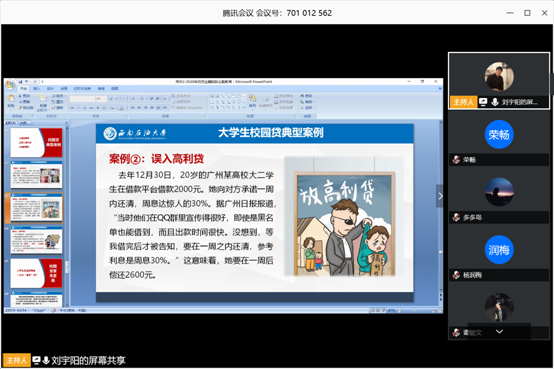Toggle the microphone icon beside 刘宇阳的屏幕共享
This screenshot has width=554, height=369.
(46, 360)
